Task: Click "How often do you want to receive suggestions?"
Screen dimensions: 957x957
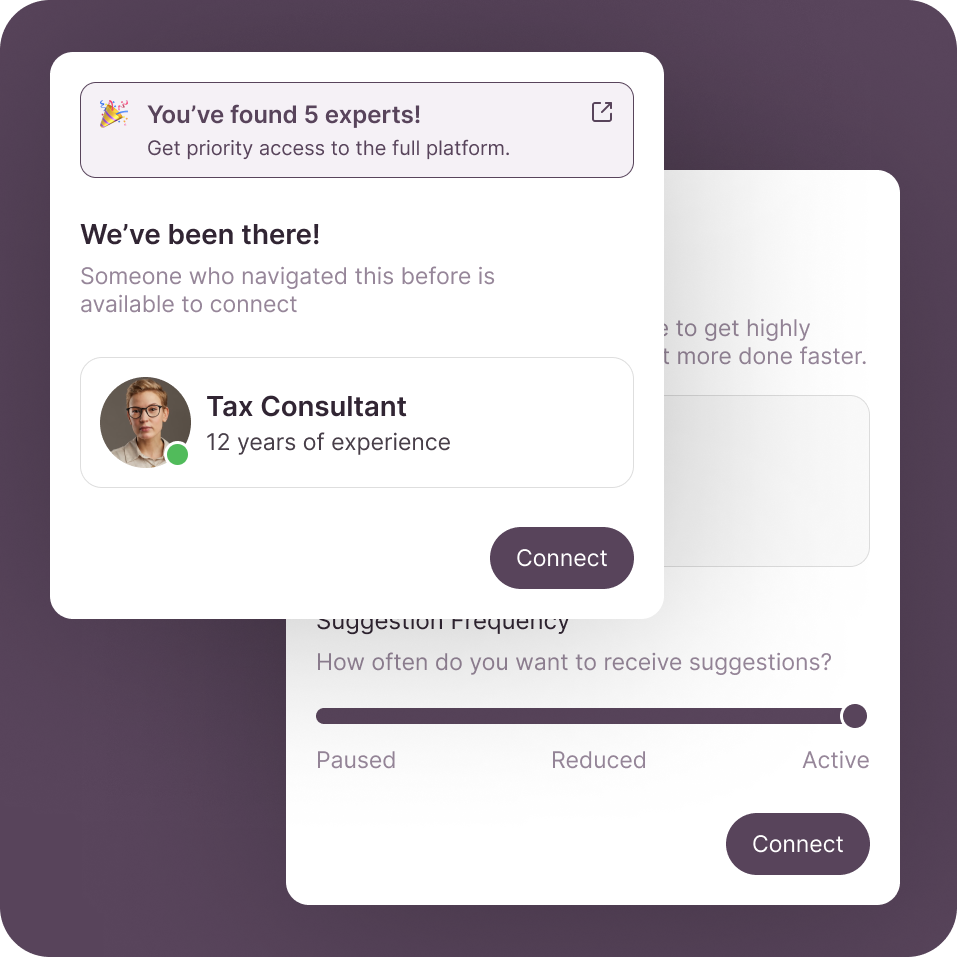Action: [x=574, y=662]
